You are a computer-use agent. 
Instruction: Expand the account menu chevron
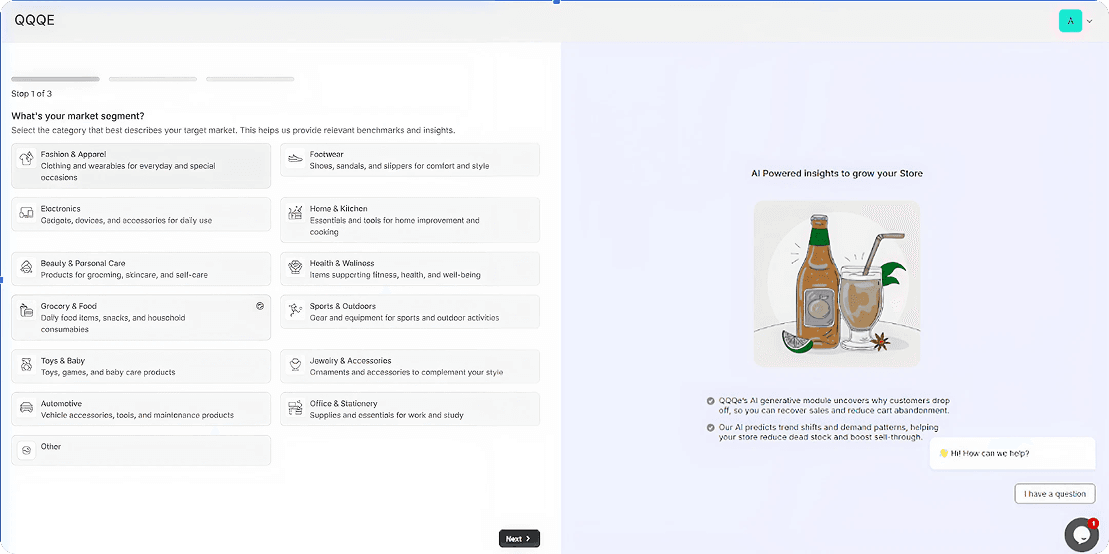click(1090, 21)
